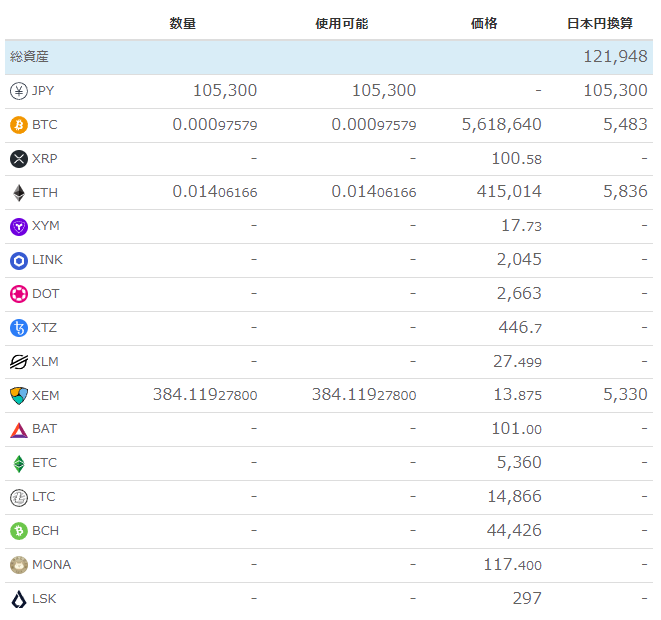Click ETC price 5,360
Viewport: 661px width, 620px height.
pyautogui.click(x=519, y=463)
